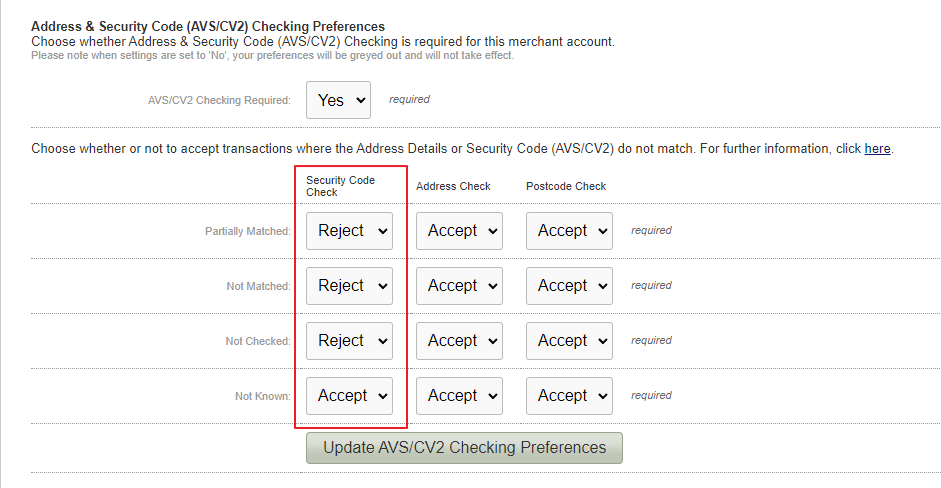Open Not Matched Address Check dropdown

(459, 286)
